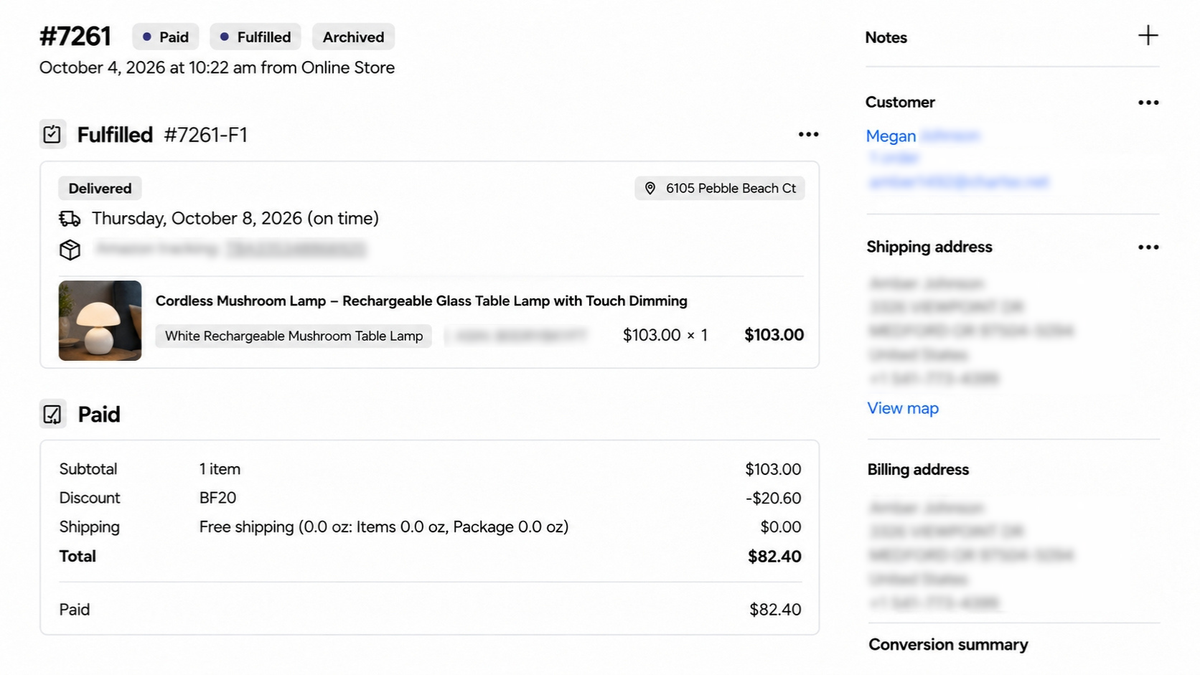Click the Fulfilled status checkmark icon
The image size is (1200, 675).
point(53,134)
